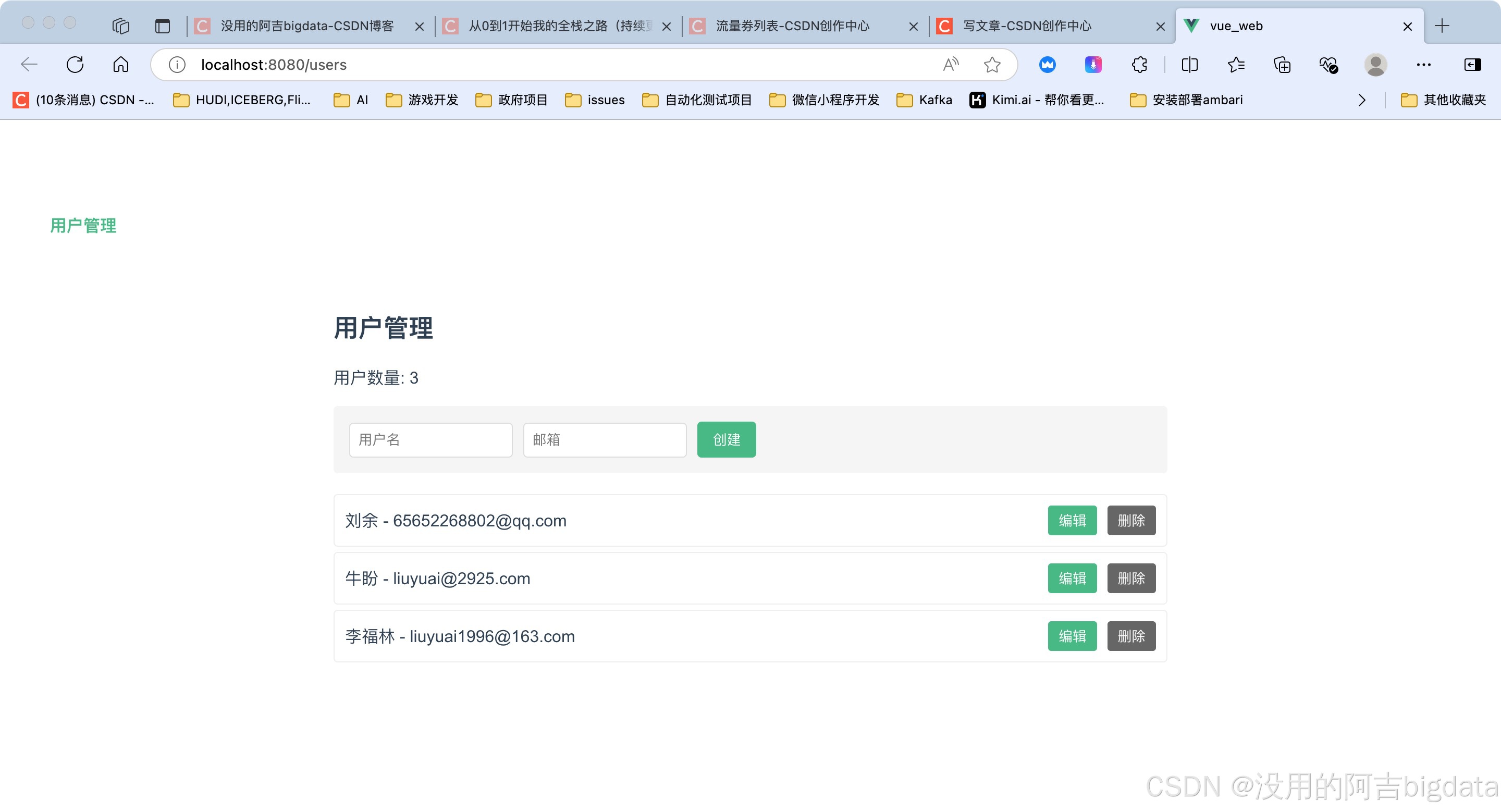The width and height of the screenshot is (1501, 812).
Task: Expand hidden bookmarks with chevron arrow
Action: pos(1361,100)
